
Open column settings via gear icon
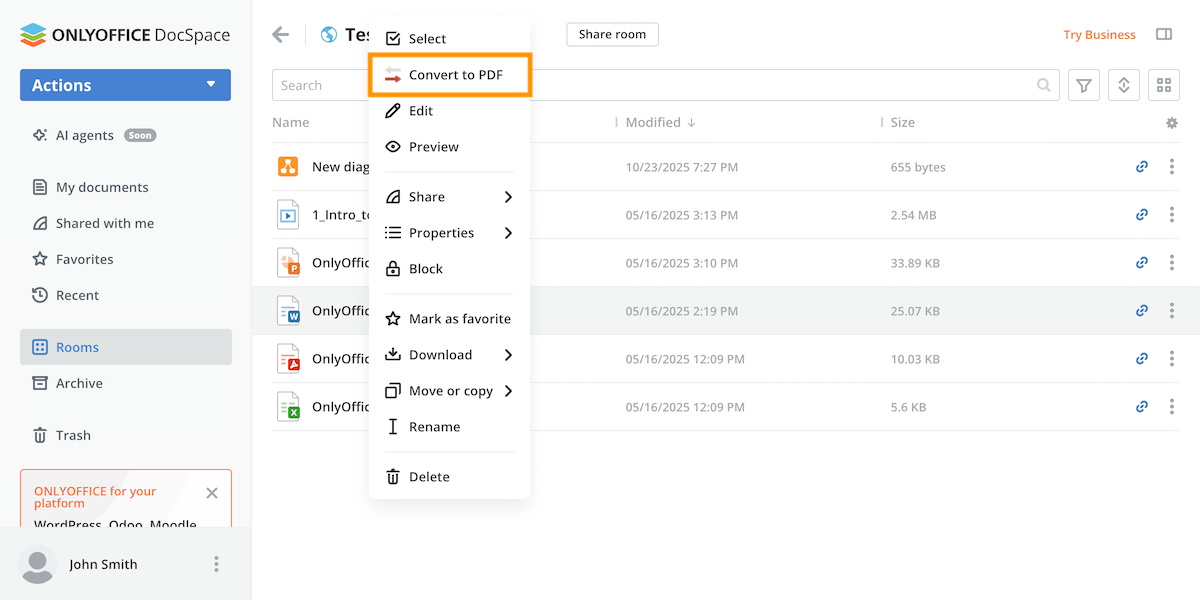click(1171, 122)
